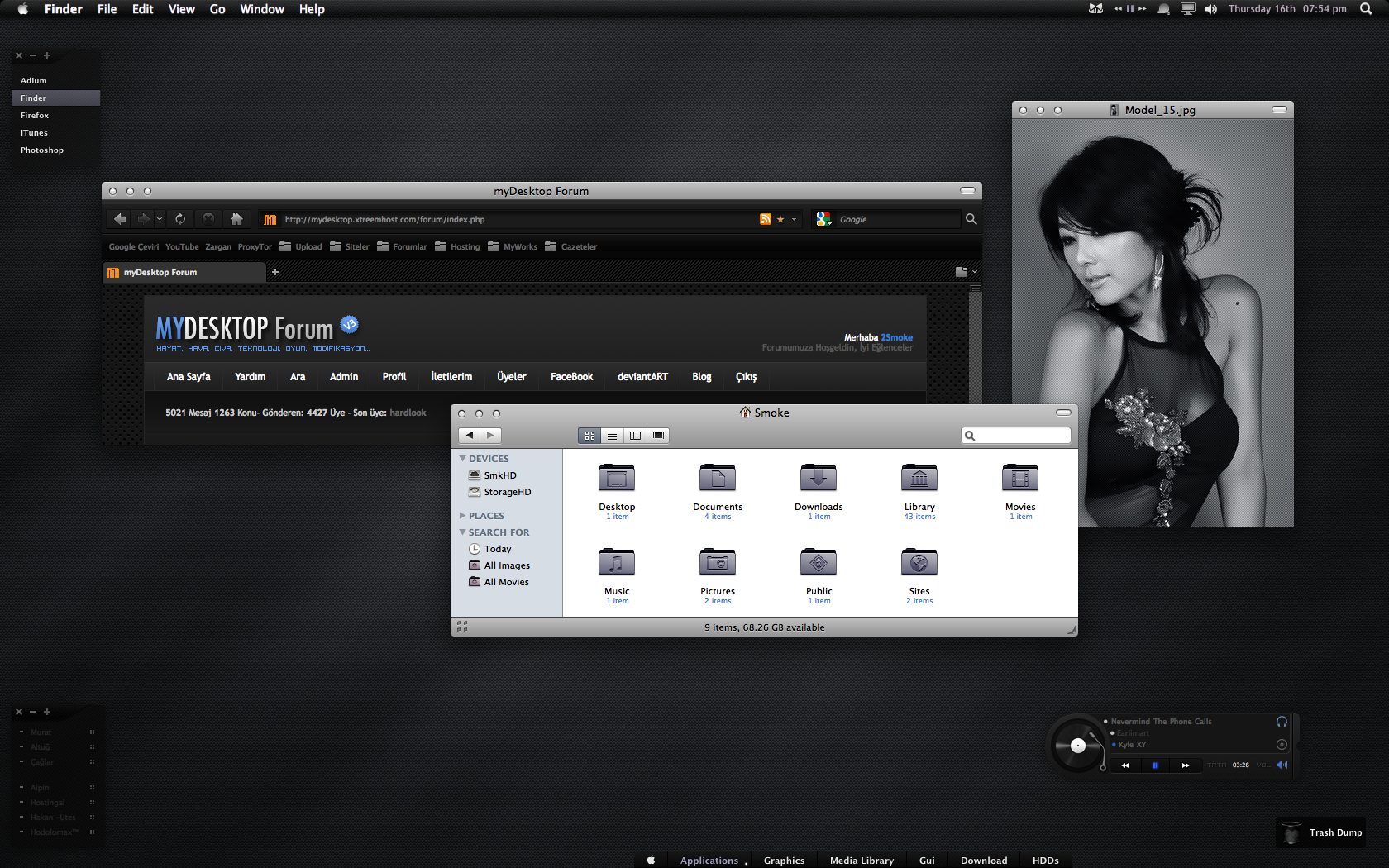
Task: Bookmark page with the star icon
Action: click(780, 219)
